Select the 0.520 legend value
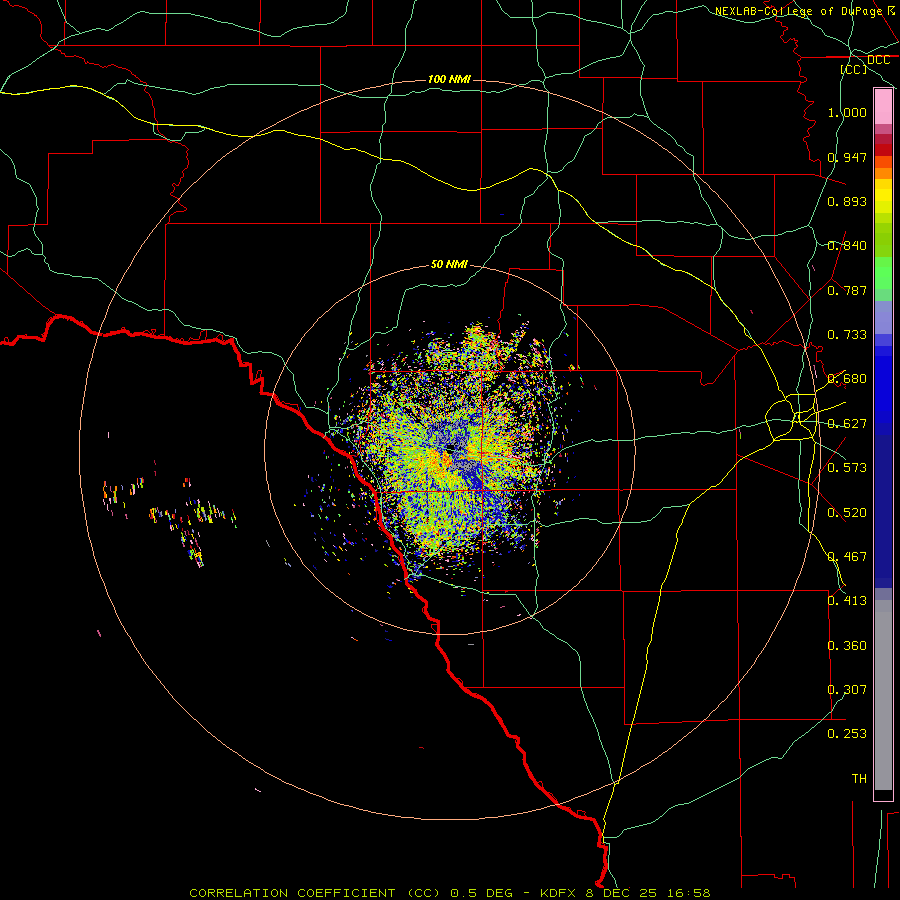Screen dimensions: 900x900 click(x=847, y=513)
